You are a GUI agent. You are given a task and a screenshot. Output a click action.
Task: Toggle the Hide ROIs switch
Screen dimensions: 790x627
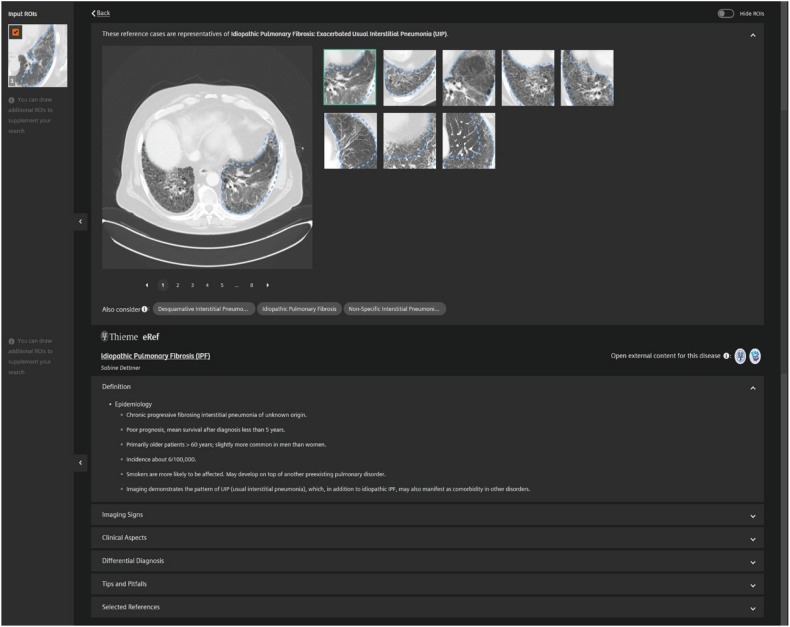[725, 13]
